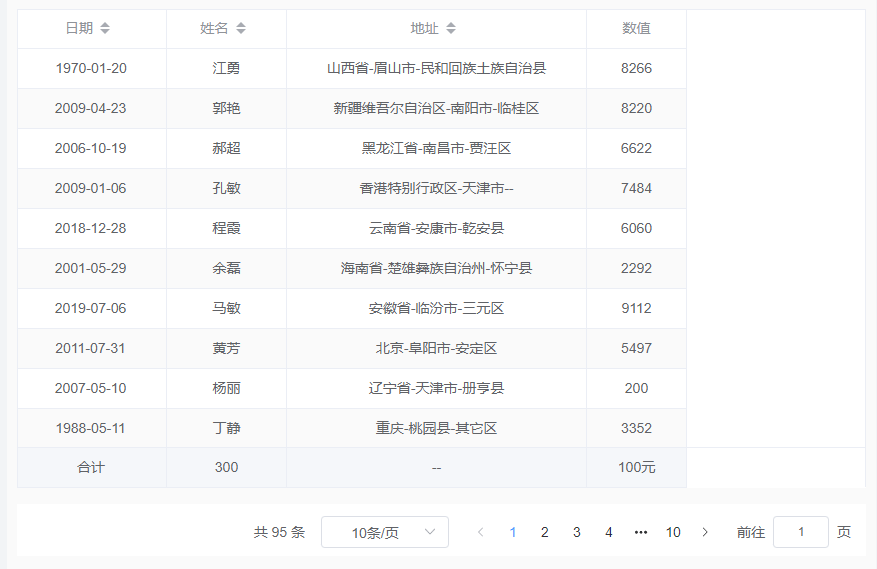Click the 合计 summary label
877x569 pixels.
click(x=91, y=467)
